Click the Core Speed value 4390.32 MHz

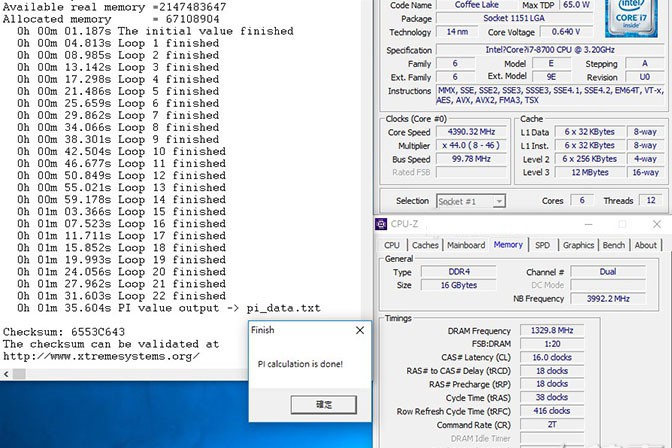471,132
